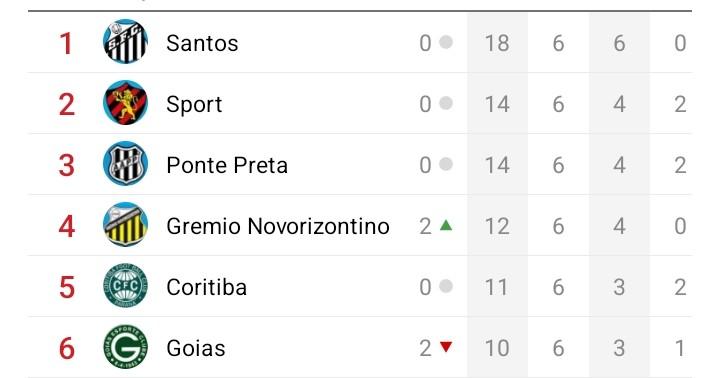Open the Ponte Preta team name
This screenshot has height=378, width=720.
(227, 165)
